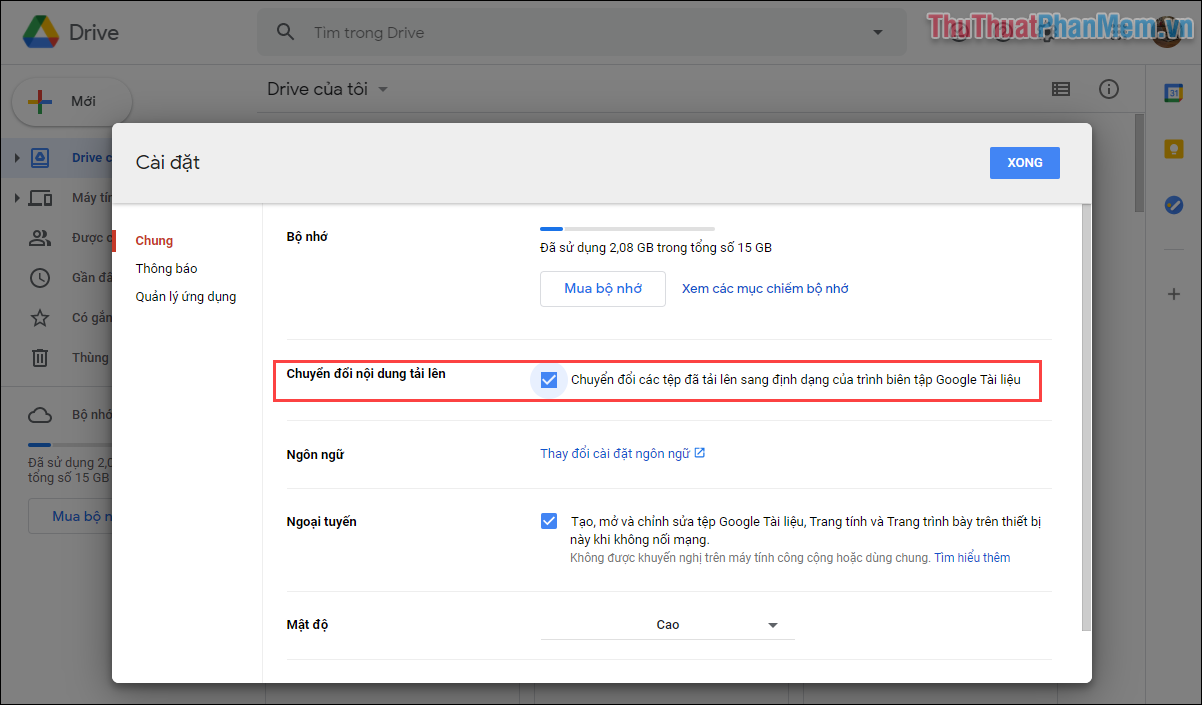1202x705 pixels.
Task: Click sidebar 'Mua bộ n...' buy storage button
Action: (70, 516)
